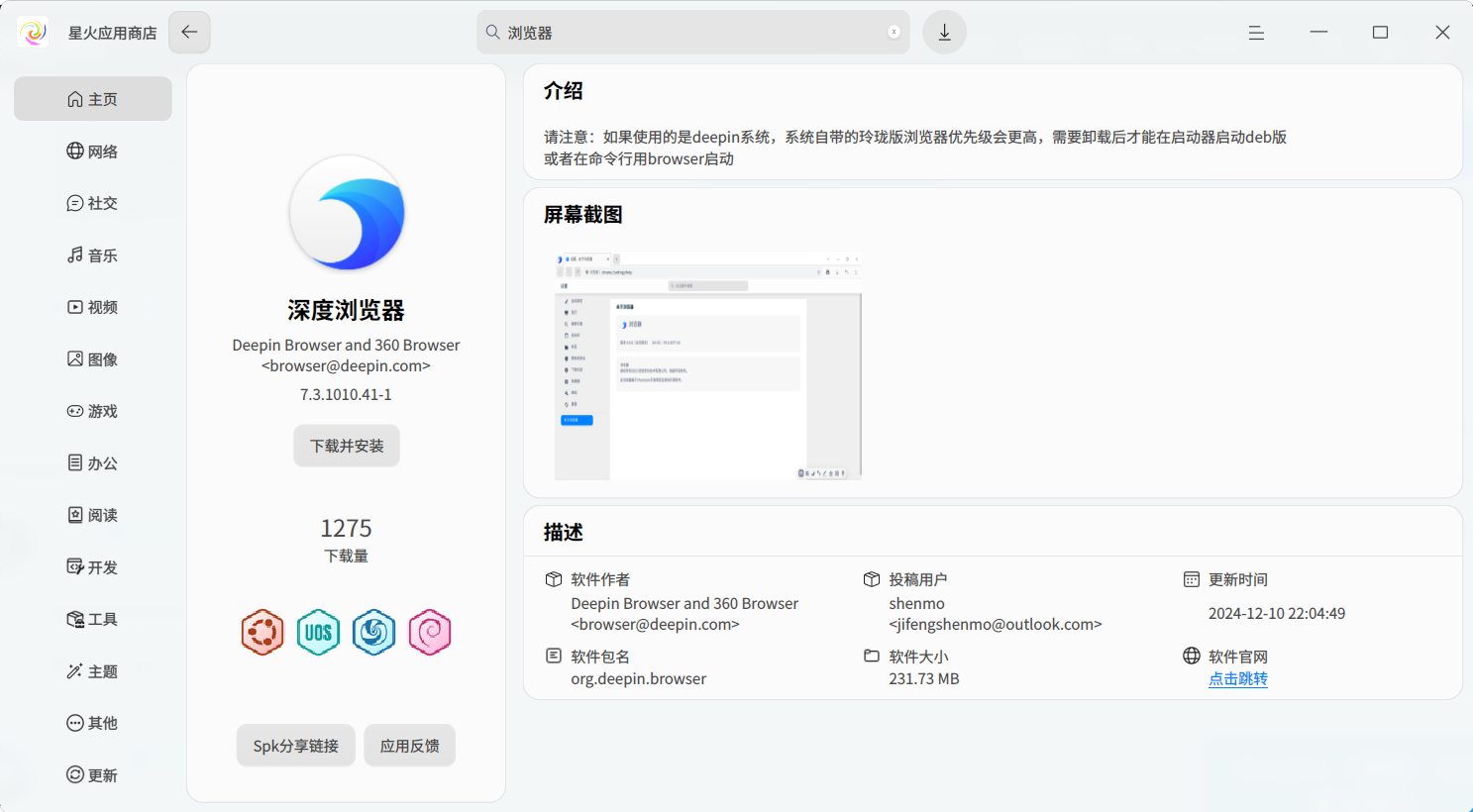Click the deepin compatibility badge
This screenshot has width=1473, height=812.
click(x=374, y=632)
